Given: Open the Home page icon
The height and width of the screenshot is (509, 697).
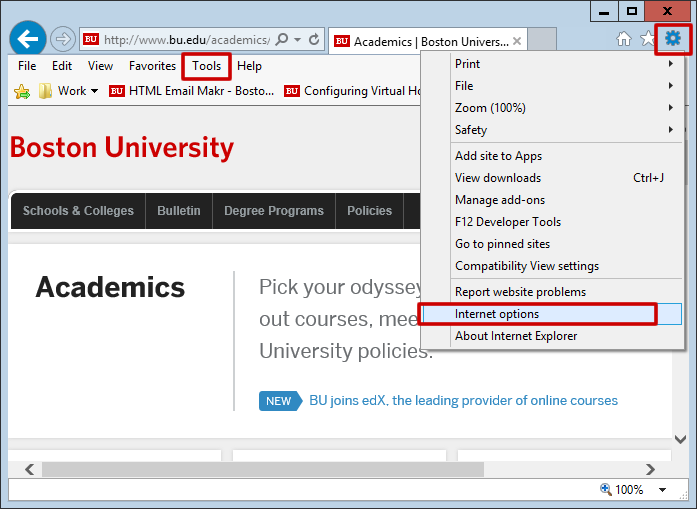Looking at the screenshot, I should tap(624, 39).
